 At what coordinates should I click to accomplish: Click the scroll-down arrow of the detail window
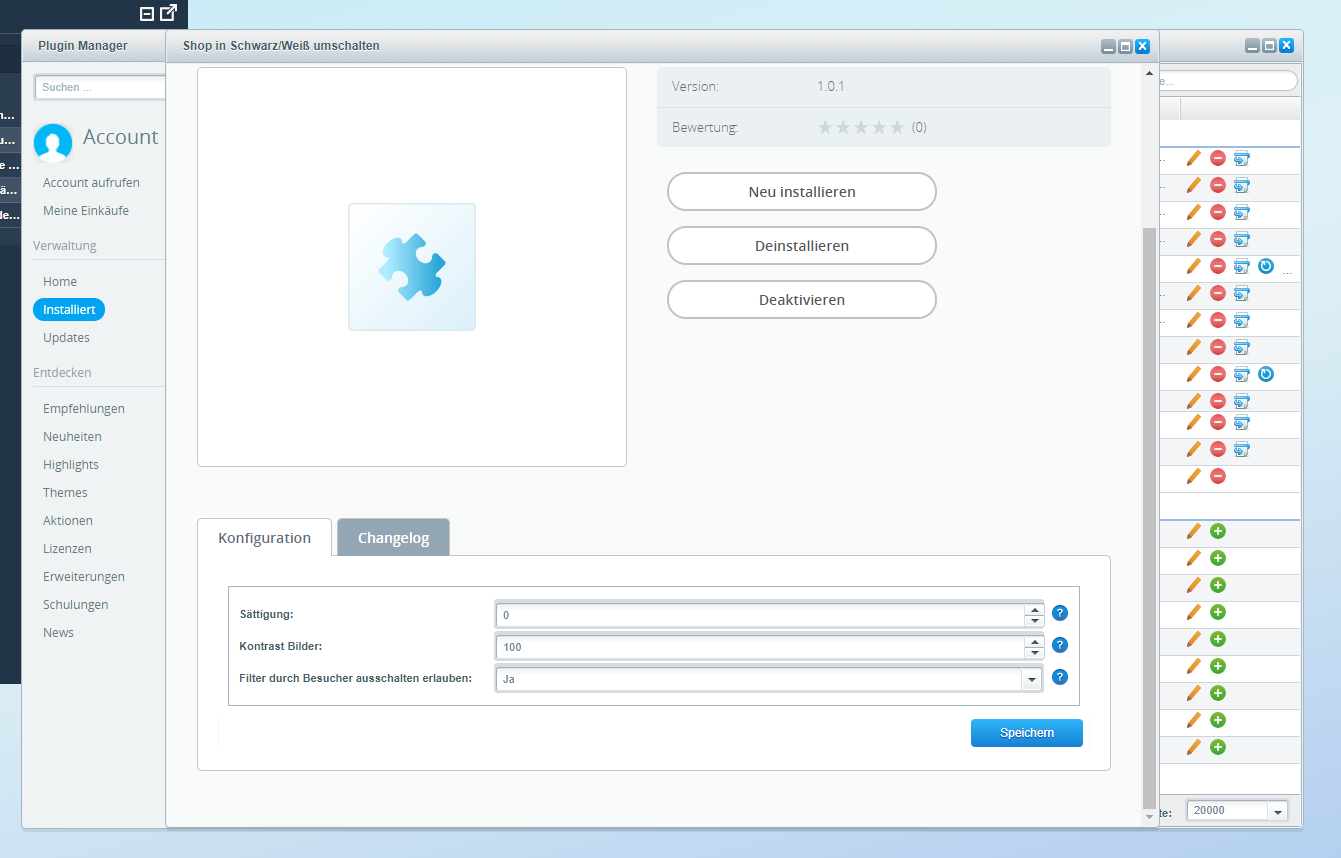[x=1149, y=817]
